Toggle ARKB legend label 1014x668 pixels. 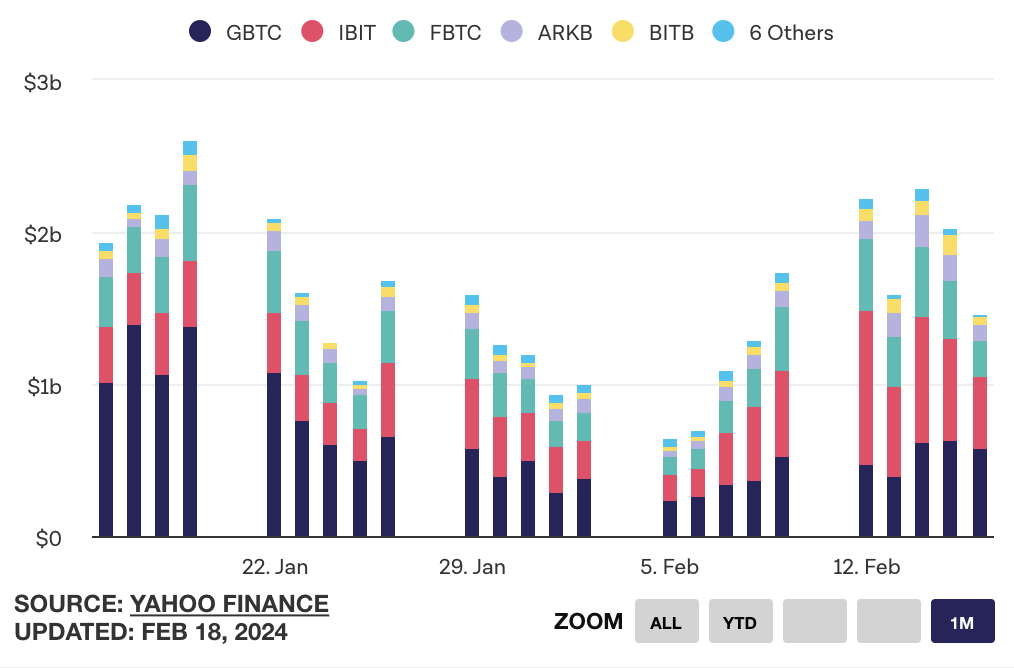click(565, 32)
